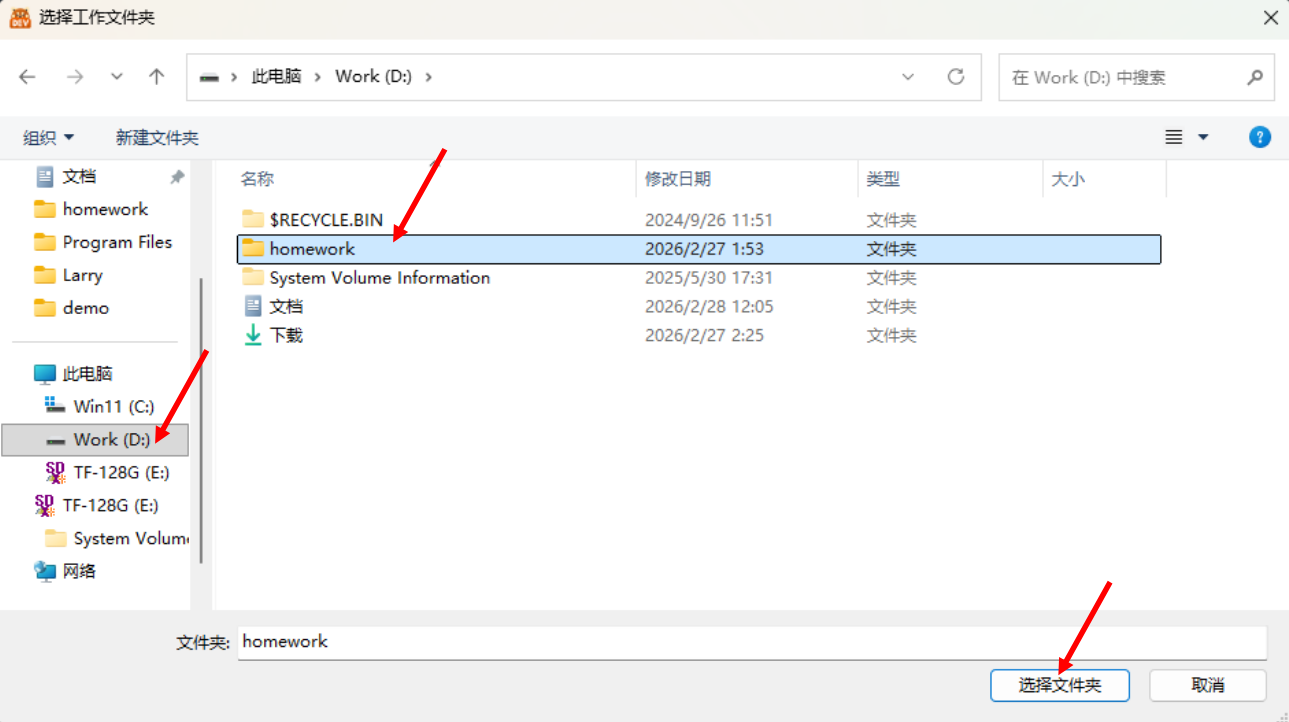The image size is (1289, 722).
Task: Click the 取消 cancel button
Action: (x=1207, y=685)
